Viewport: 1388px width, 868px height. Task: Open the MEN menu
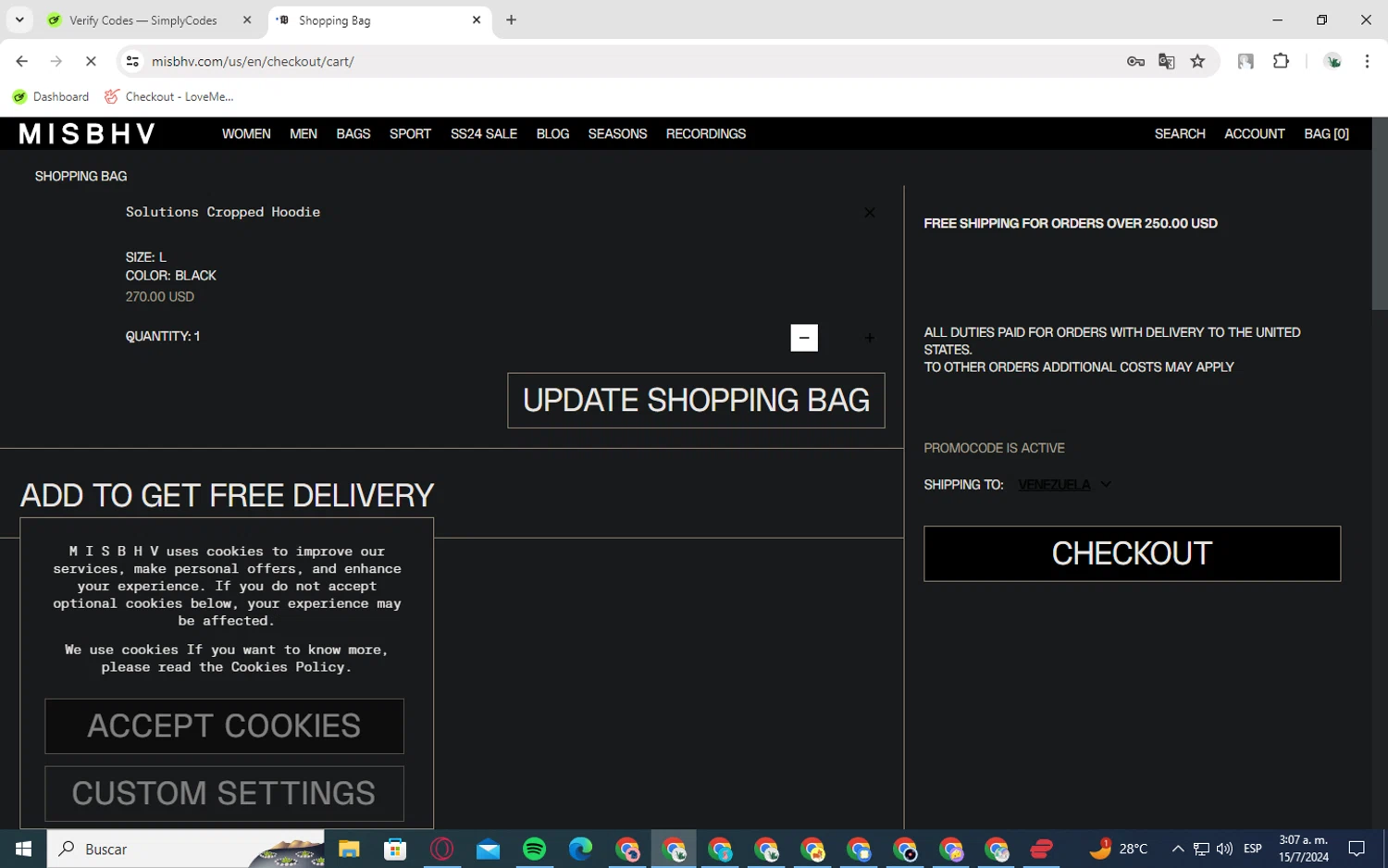(x=304, y=134)
